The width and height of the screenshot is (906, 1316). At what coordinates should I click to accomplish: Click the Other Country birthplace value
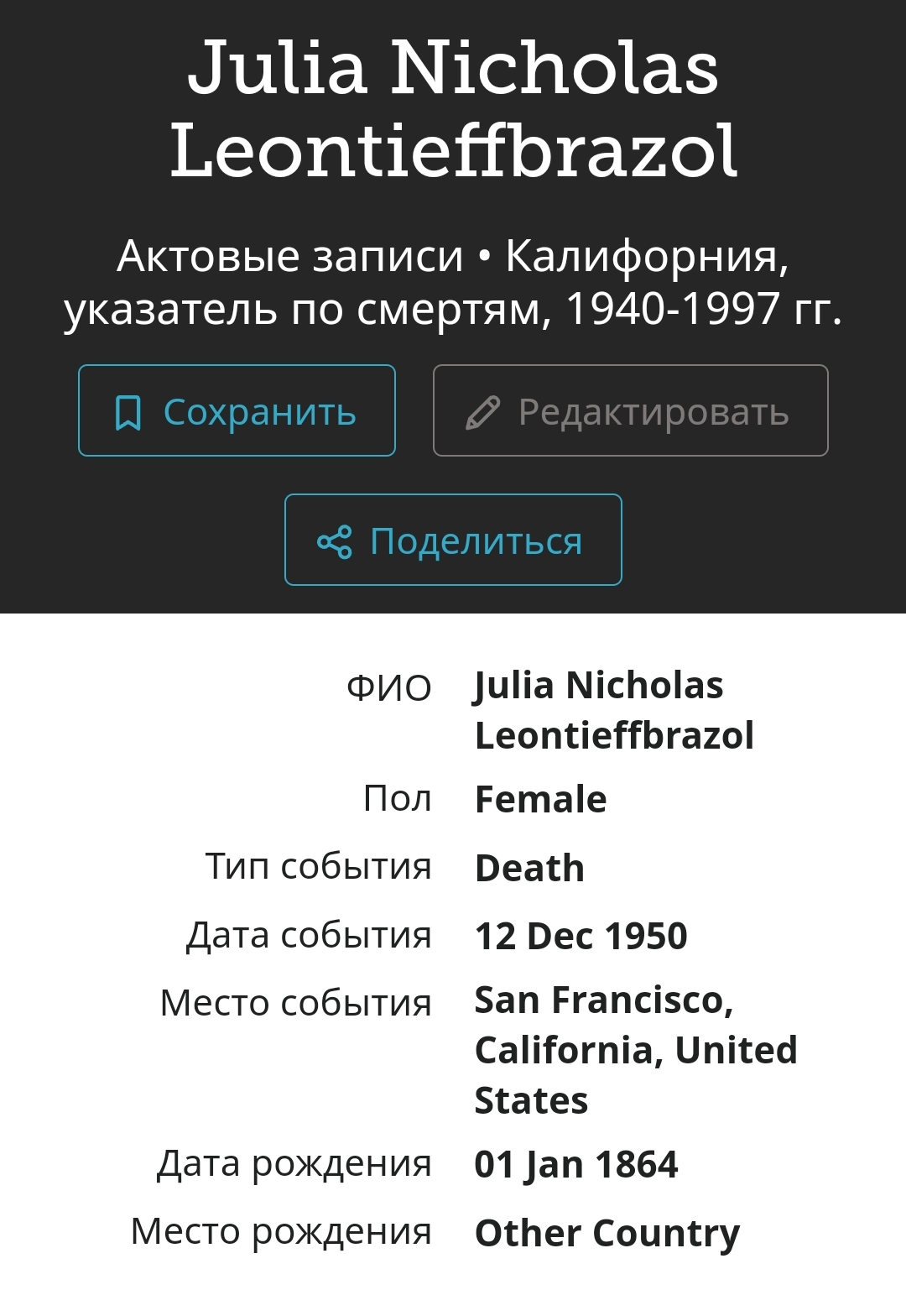click(x=607, y=1233)
